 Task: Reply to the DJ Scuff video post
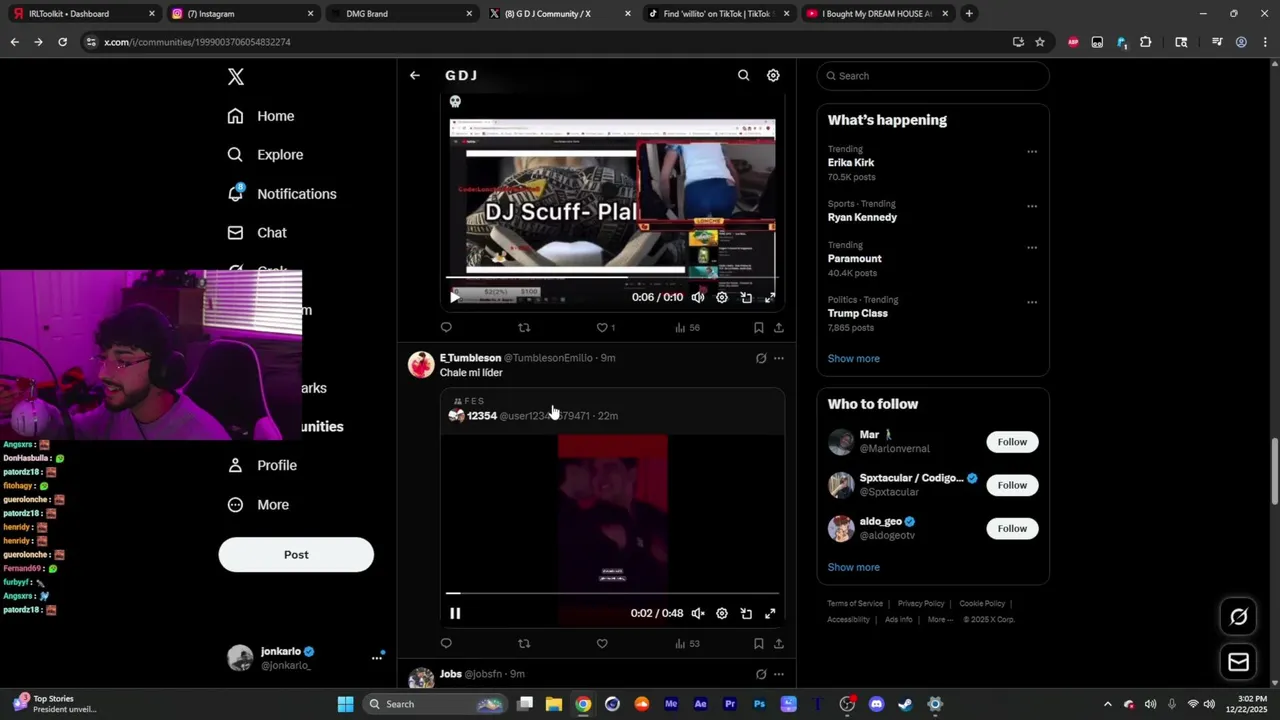(x=446, y=327)
